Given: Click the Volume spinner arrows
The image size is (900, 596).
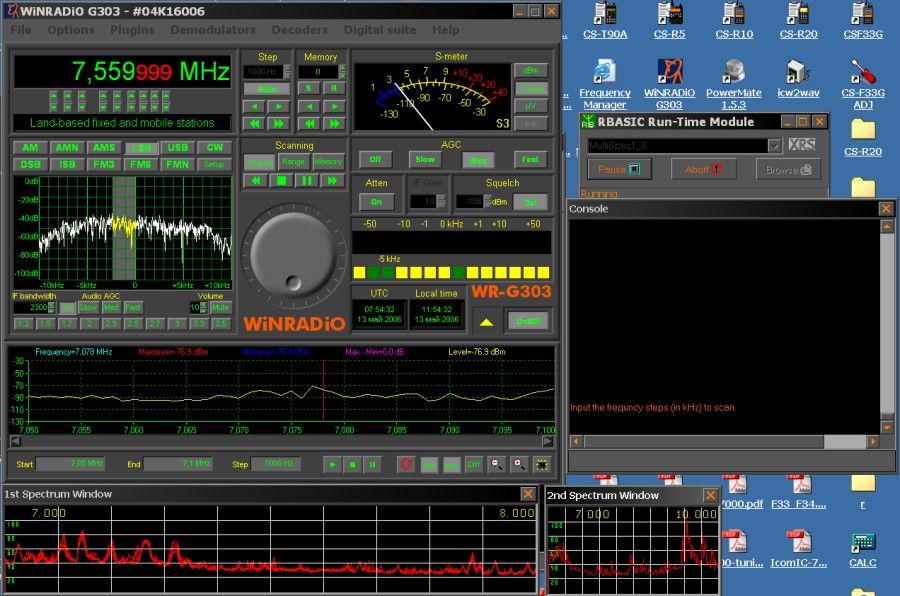Looking at the screenshot, I should point(203,308).
